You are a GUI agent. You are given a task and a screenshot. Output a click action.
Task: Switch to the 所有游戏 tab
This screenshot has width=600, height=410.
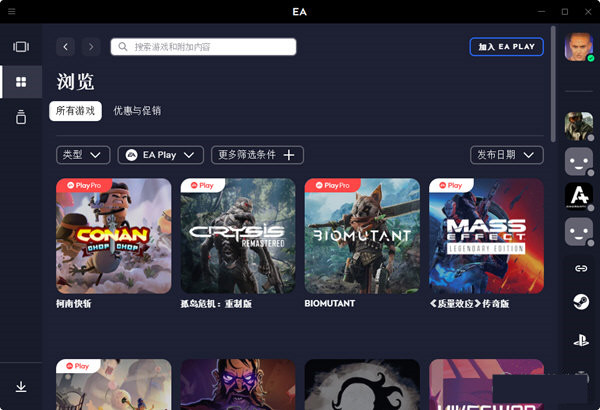[75, 111]
